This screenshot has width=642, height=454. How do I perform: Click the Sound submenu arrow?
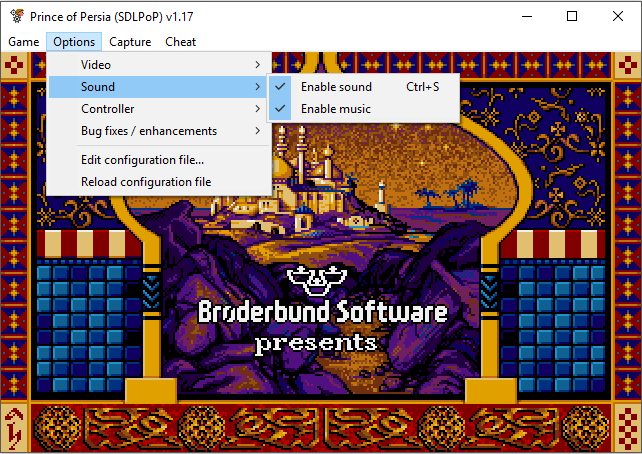[x=257, y=87]
